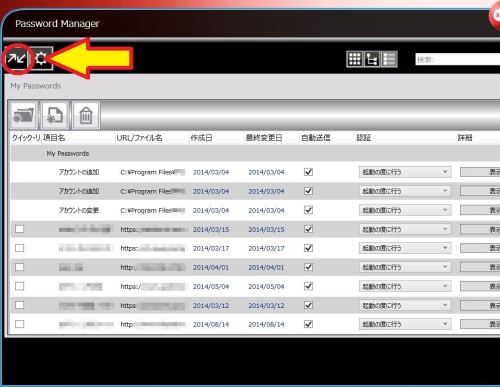Click the trash can delete icon
Screen dimensions: 500x387
click(x=86, y=115)
